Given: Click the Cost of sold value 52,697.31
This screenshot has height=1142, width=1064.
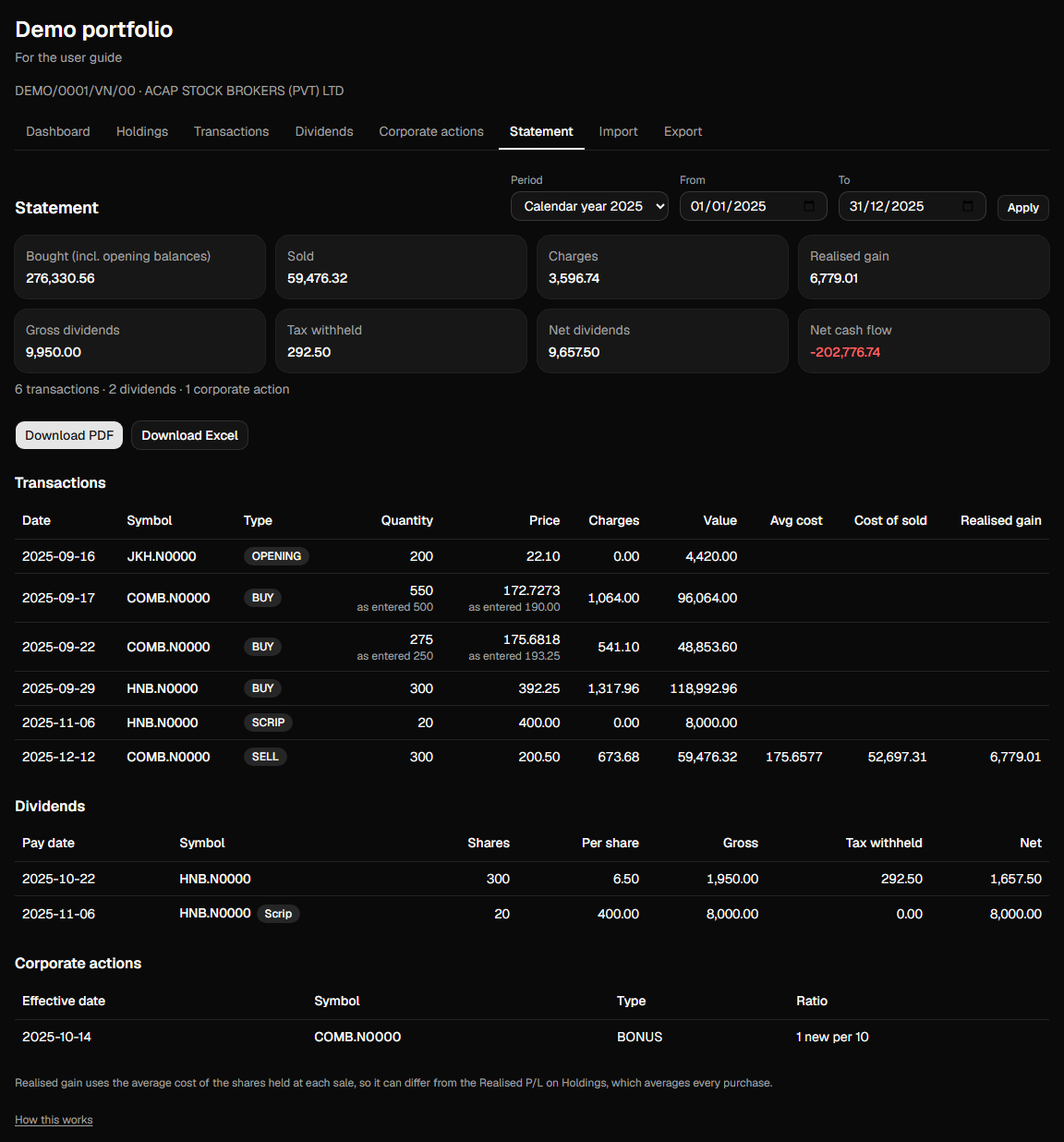Looking at the screenshot, I should (x=897, y=757).
